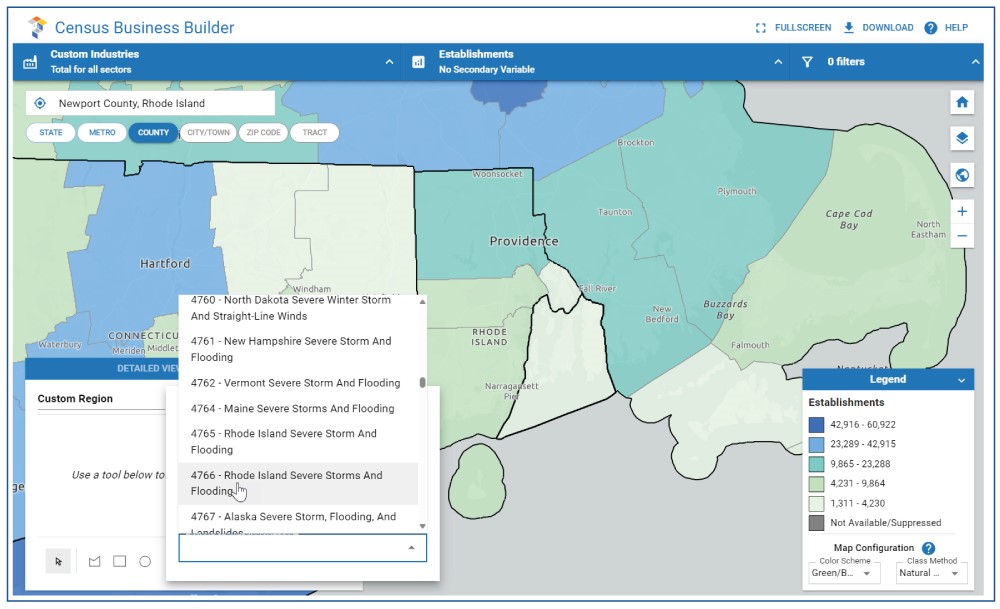Click the disaster dropdown scroll down arrow
The height and width of the screenshot is (609, 1000).
422,526
